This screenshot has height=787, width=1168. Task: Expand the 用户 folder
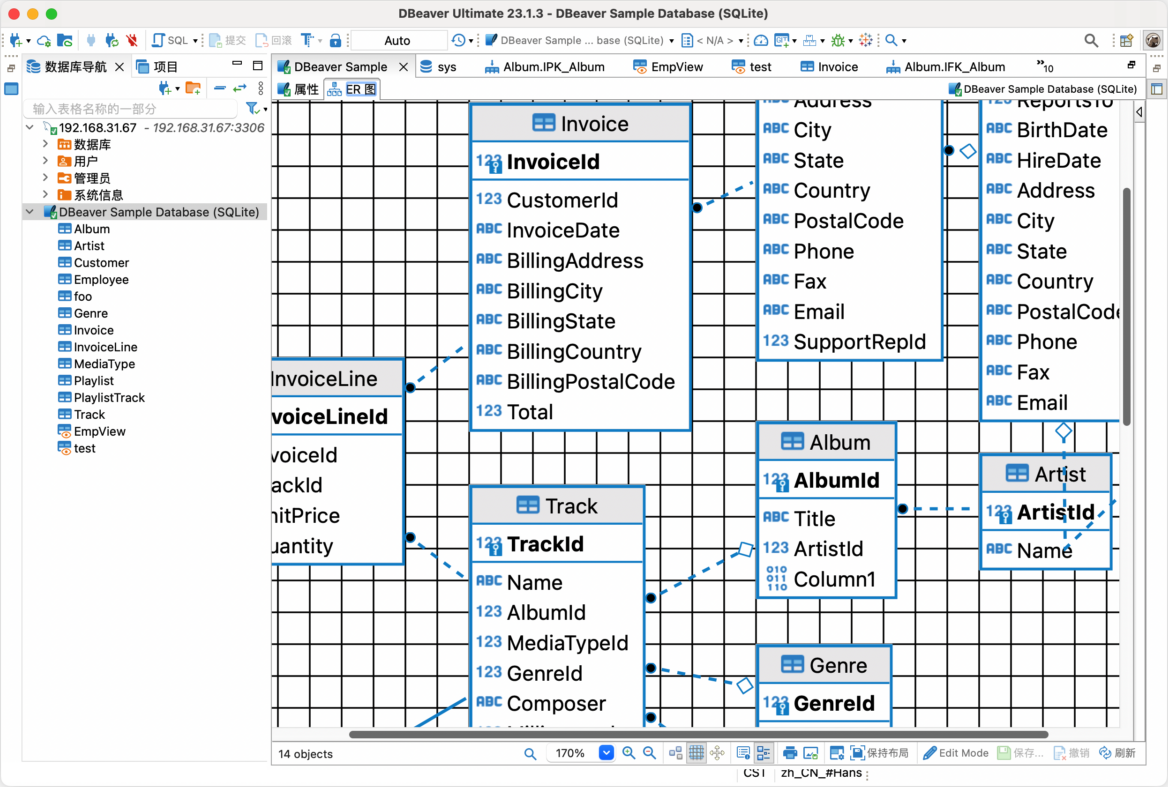(x=45, y=161)
